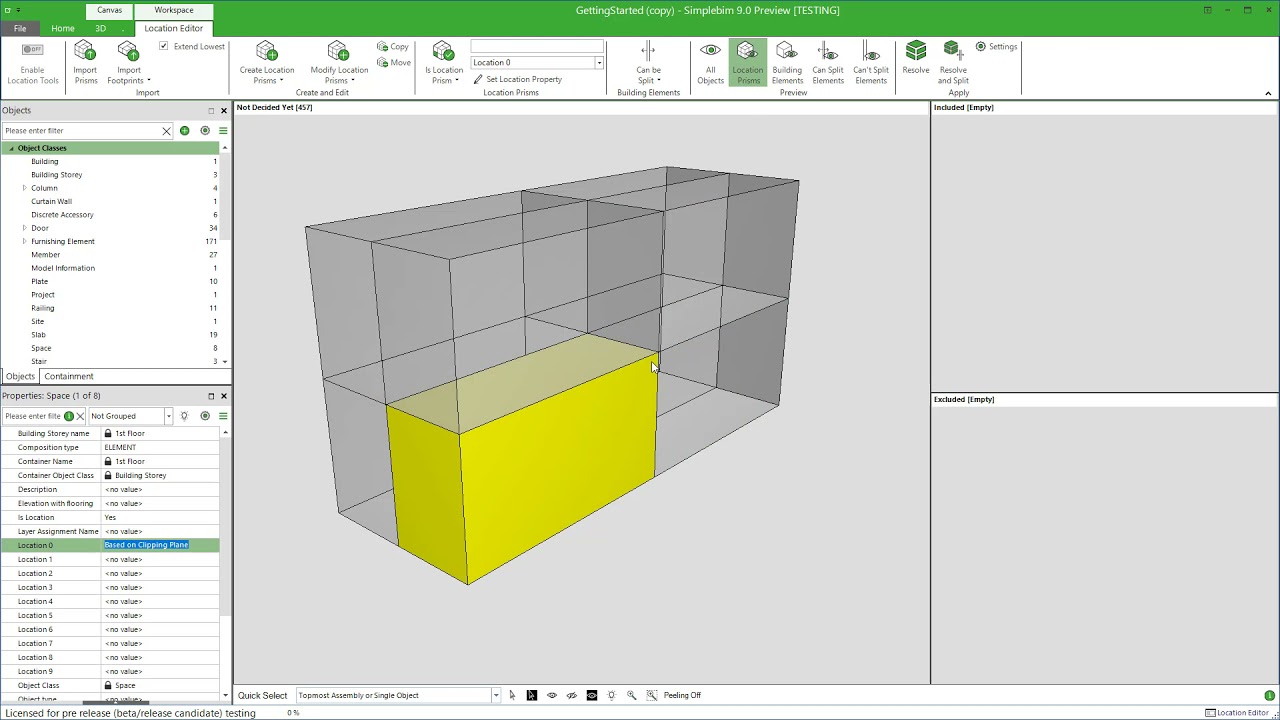Switch to the Containment tab
Image resolution: width=1280 pixels, height=720 pixels.
[x=69, y=376]
